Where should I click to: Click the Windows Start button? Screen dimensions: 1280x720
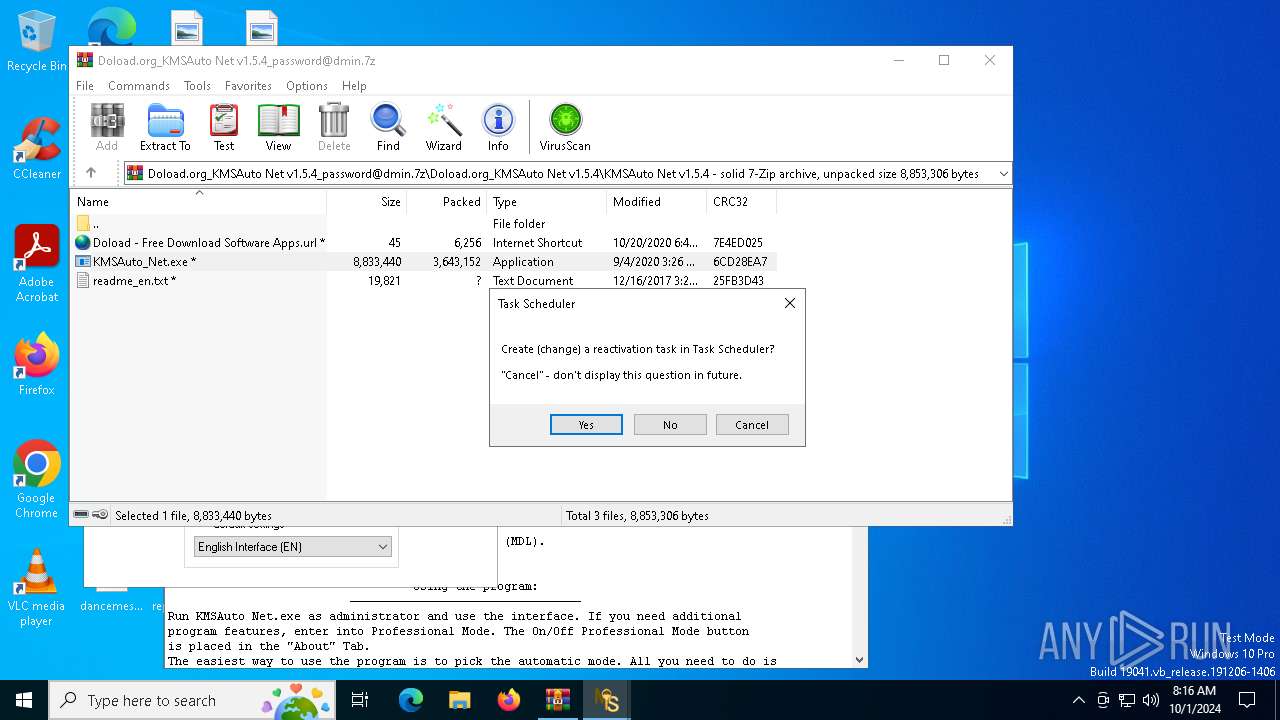point(24,700)
